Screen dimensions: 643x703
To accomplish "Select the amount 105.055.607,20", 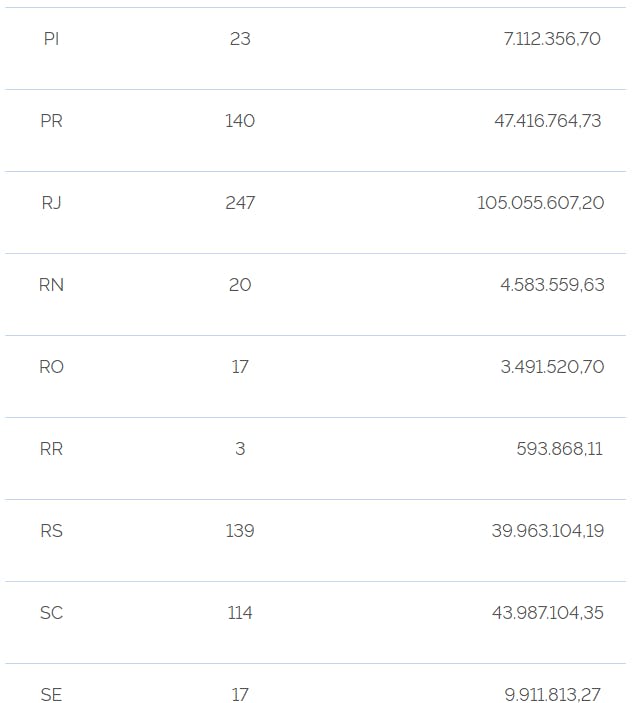I will pos(540,203).
